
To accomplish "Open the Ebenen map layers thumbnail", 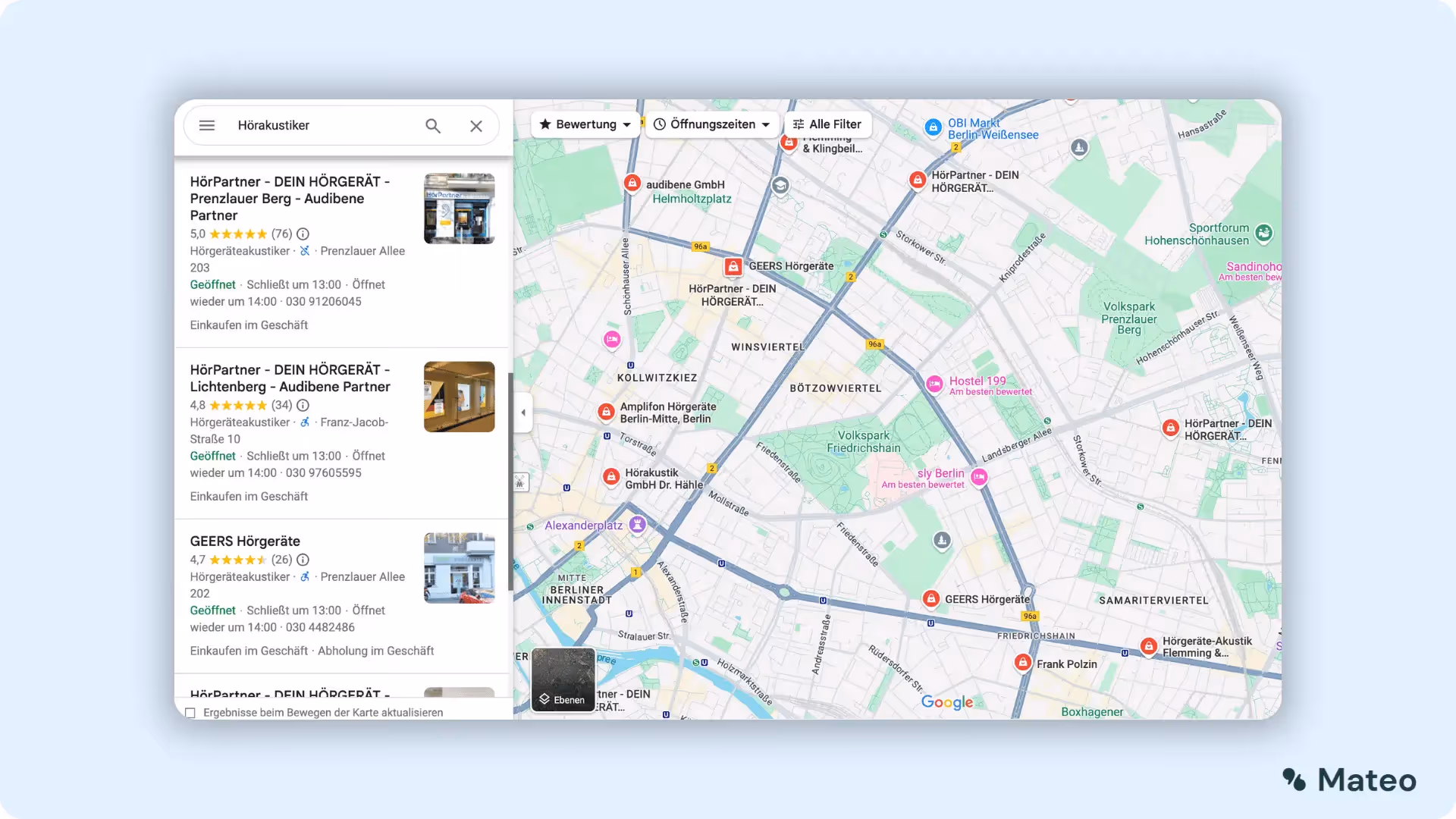I will pos(563,679).
